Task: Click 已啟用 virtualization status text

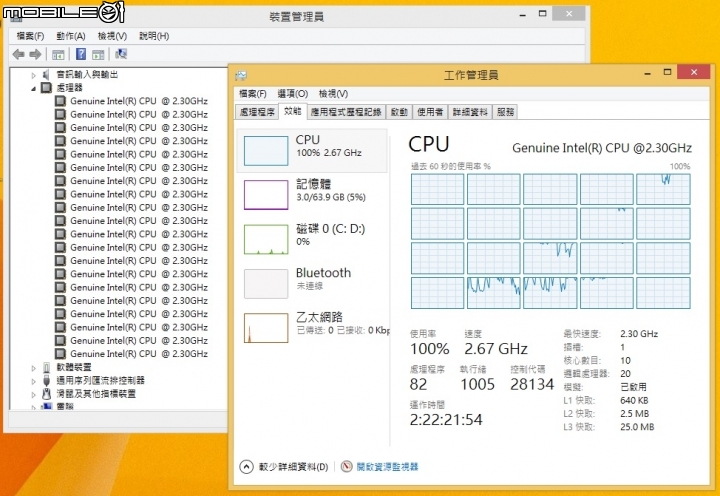Action: [634, 387]
